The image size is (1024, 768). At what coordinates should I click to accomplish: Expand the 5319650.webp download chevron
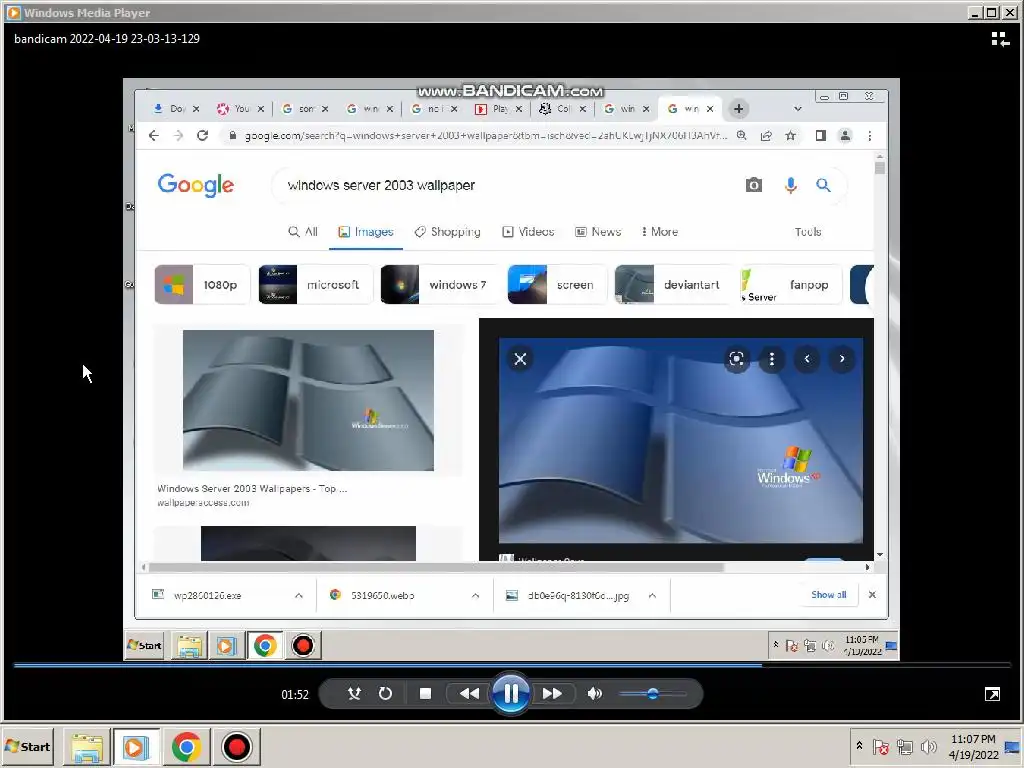coord(475,596)
